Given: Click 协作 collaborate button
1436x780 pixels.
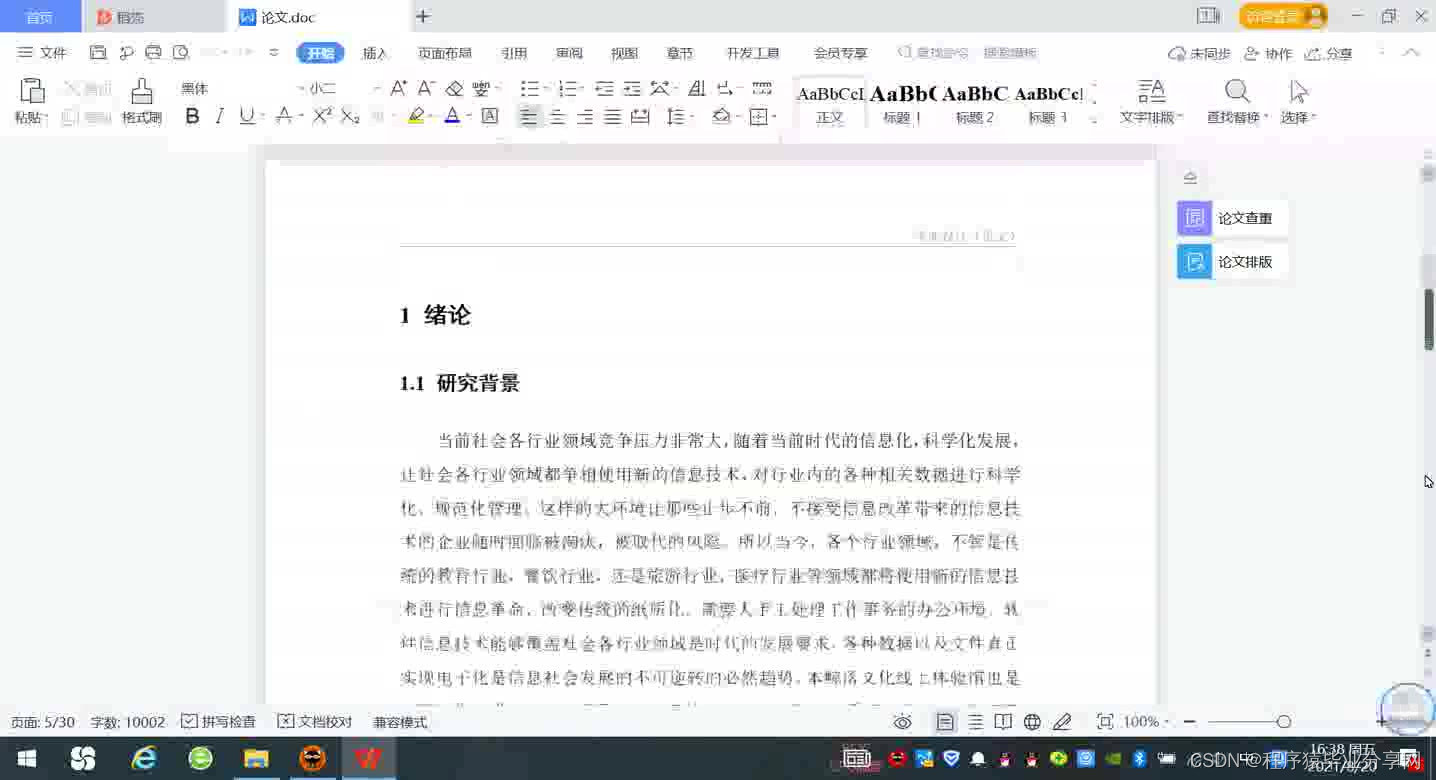Looking at the screenshot, I should (x=1268, y=53).
